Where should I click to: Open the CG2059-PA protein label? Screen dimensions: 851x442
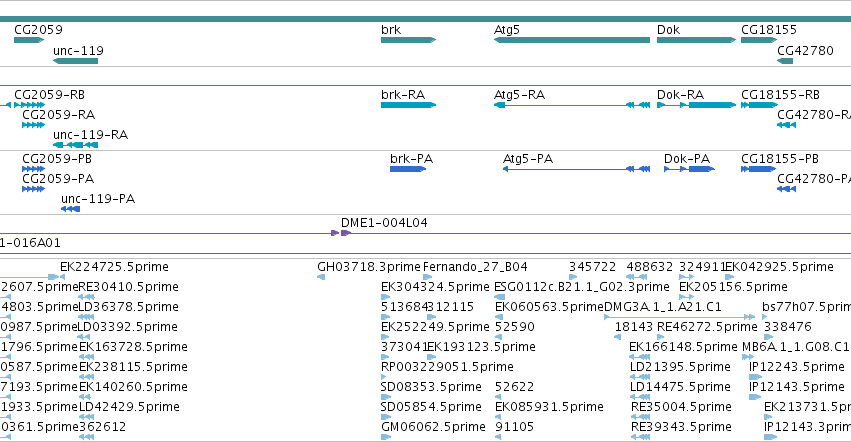[x=58, y=179]
